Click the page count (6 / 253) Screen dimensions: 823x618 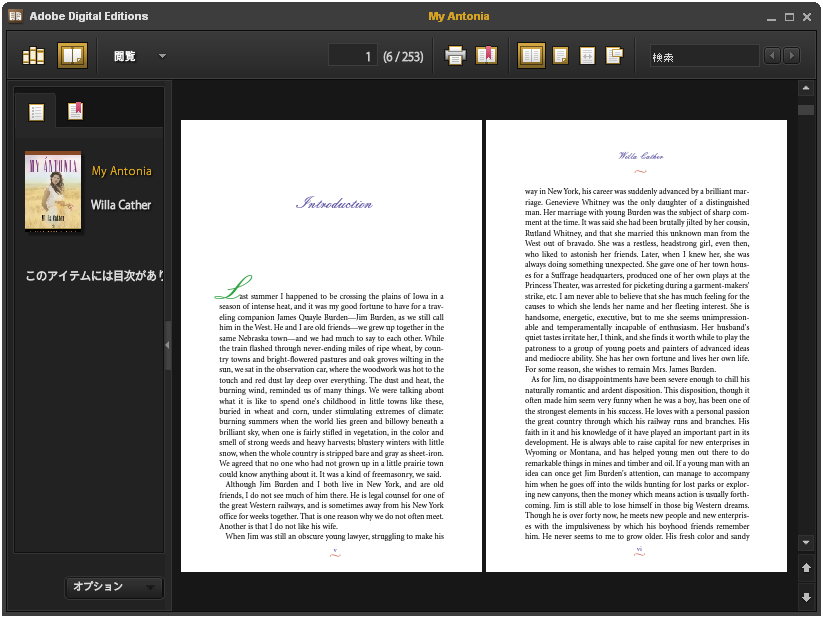pos(403,57)
